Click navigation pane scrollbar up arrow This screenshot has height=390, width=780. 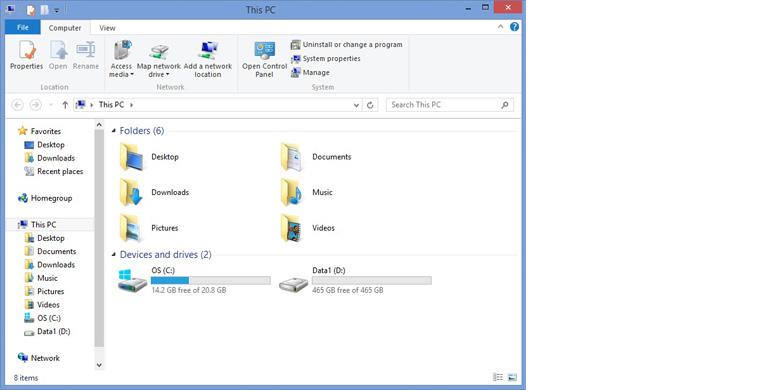[99, 125]
